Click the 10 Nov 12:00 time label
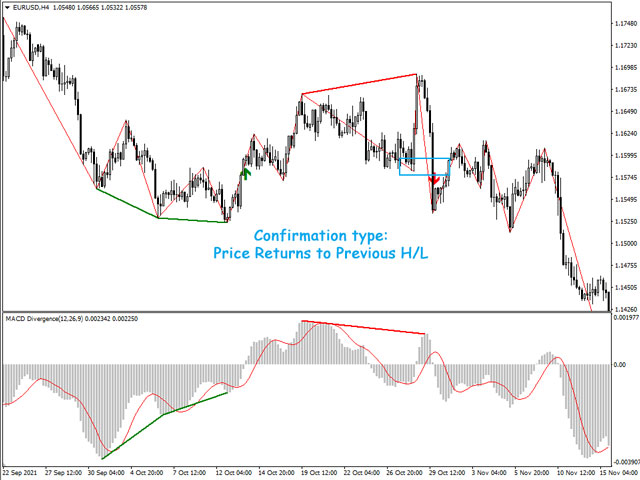The image size is (640, 480). click(x=576, y=473)
